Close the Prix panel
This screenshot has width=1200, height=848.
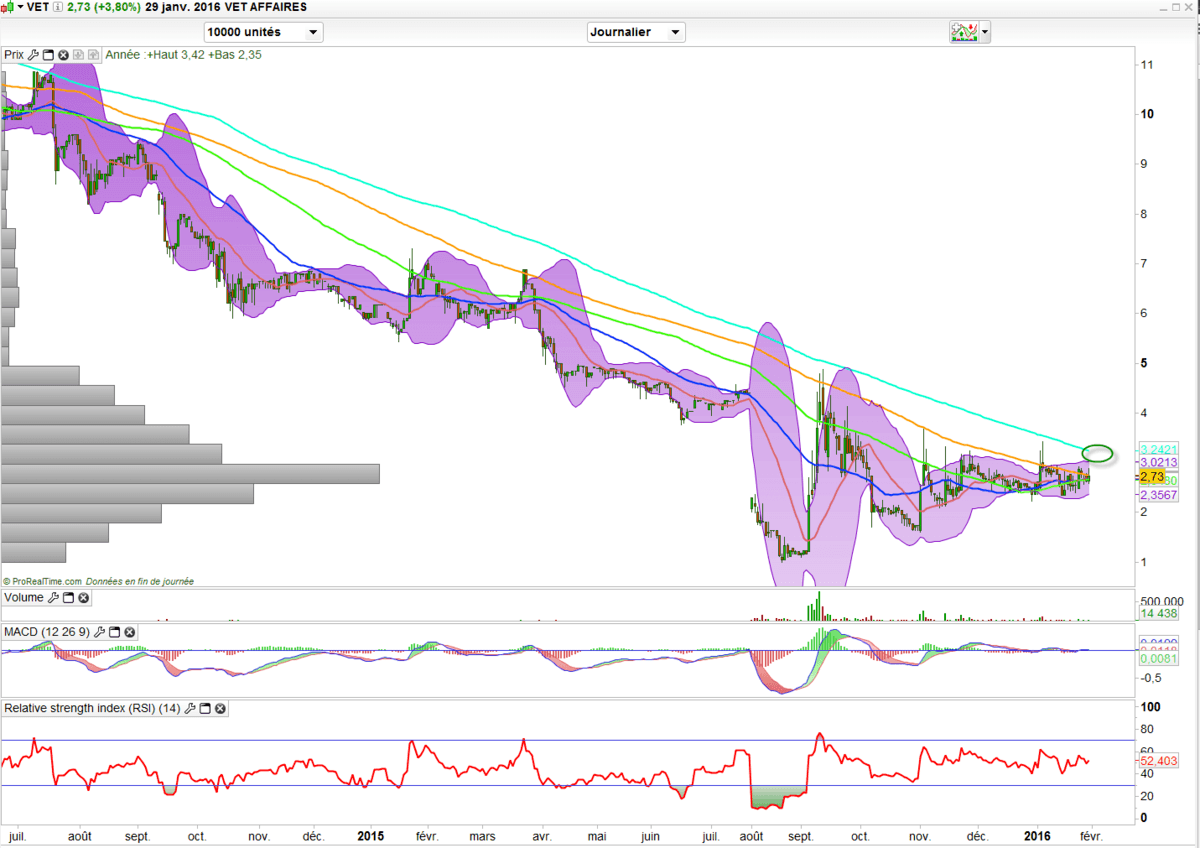(63, 55)
